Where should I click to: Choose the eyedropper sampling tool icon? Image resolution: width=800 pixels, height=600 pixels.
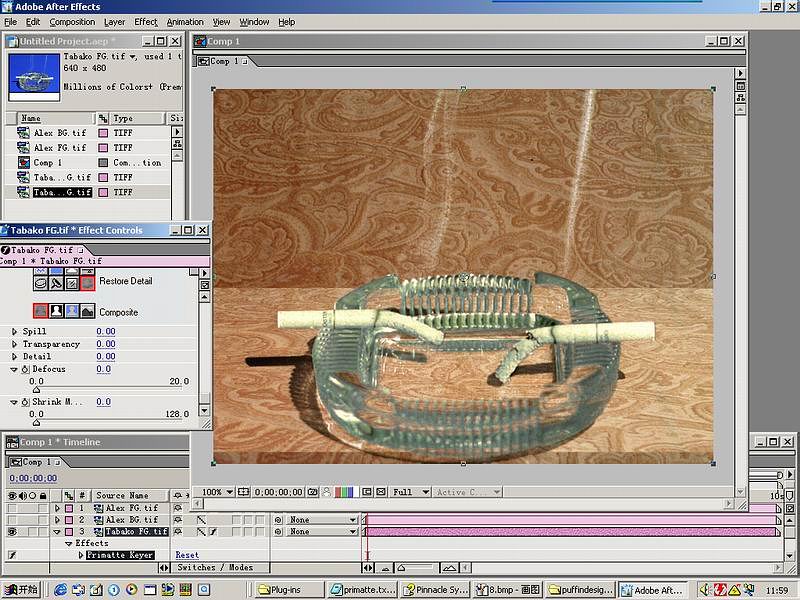click(56, 282)
